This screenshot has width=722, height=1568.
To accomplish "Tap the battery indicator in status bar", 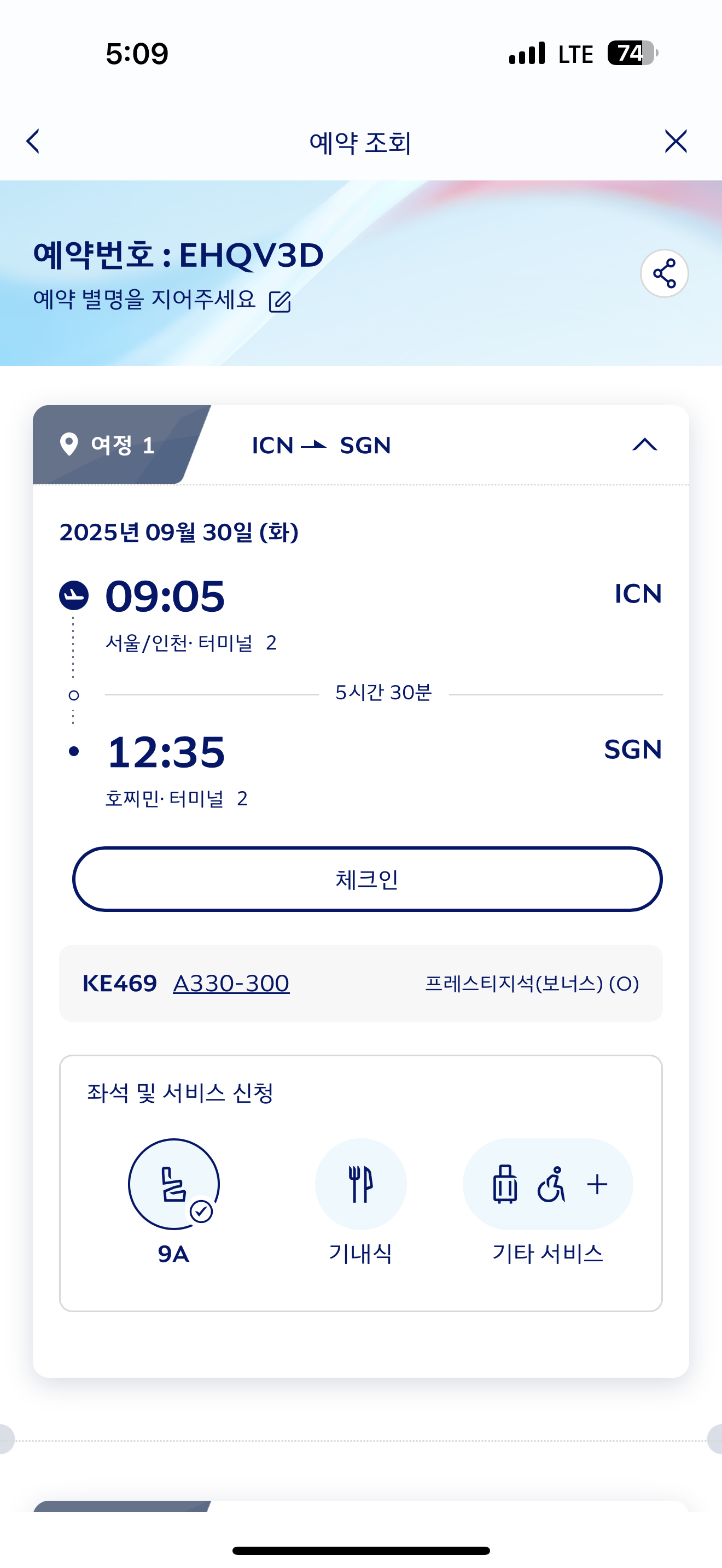I will [x=632, y=53].
